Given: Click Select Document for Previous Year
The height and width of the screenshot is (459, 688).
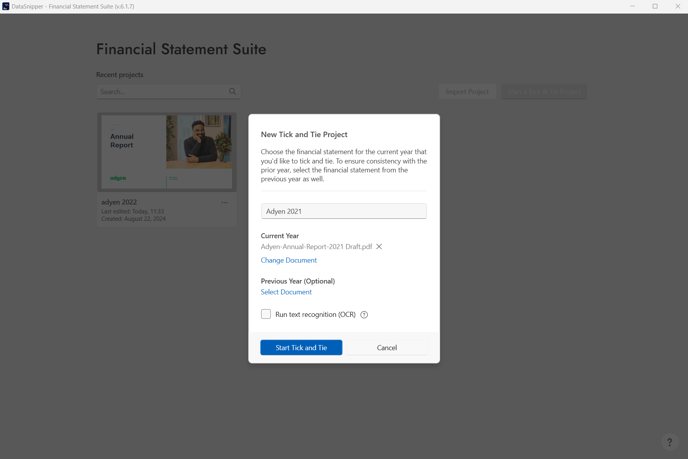Looking at the screenshot, I should [286, 292].
